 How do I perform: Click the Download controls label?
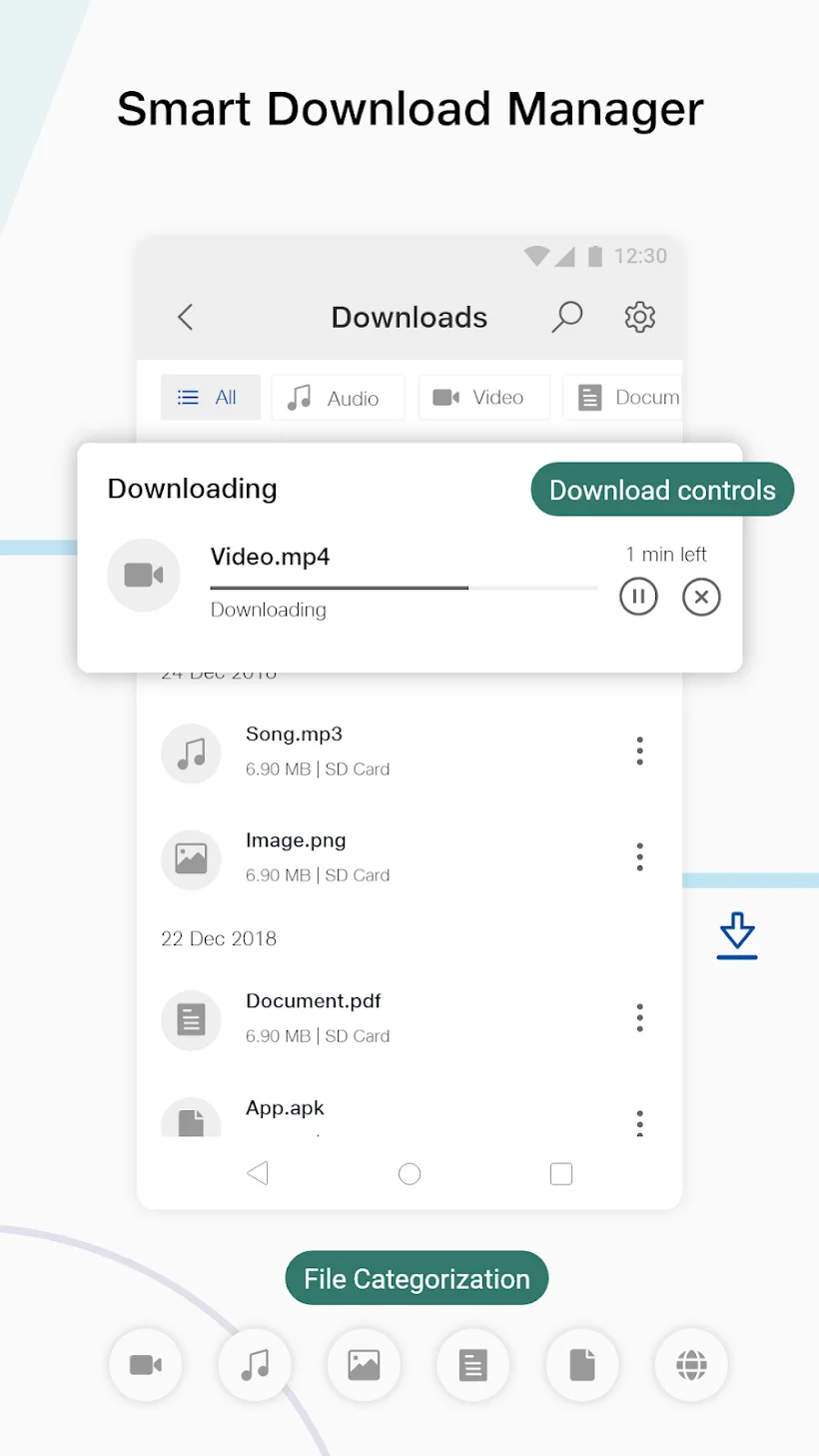click(x=662, y=490)
